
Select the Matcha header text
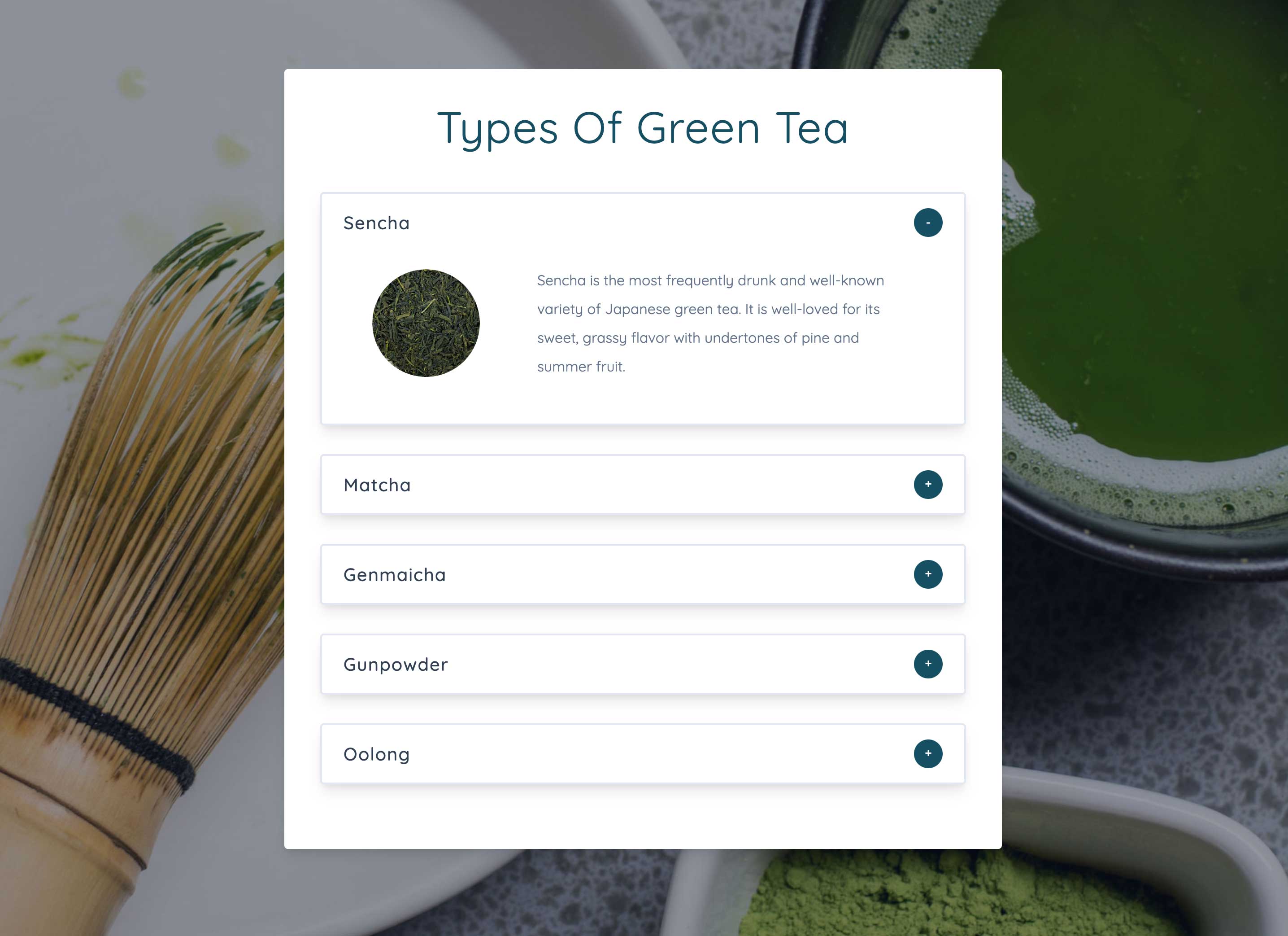point(377,485)
